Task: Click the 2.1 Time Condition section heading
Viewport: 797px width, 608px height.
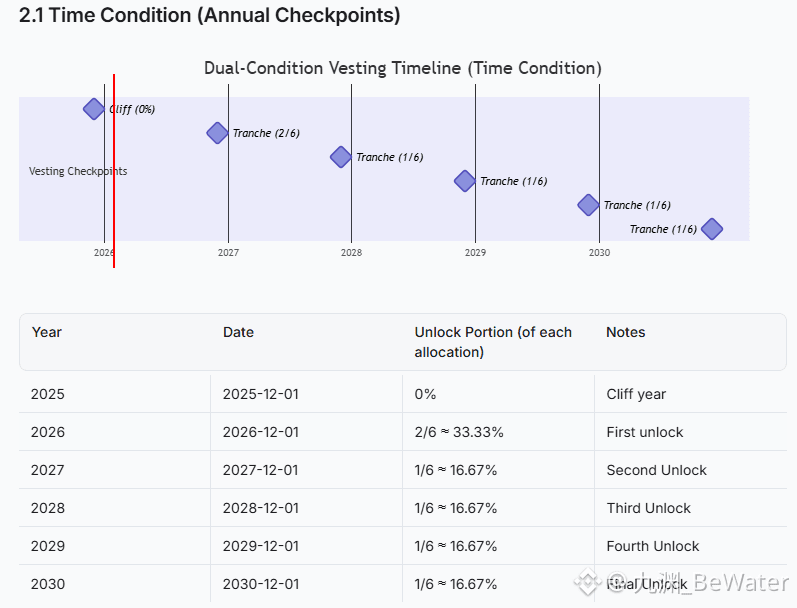Action: point(210,16)
